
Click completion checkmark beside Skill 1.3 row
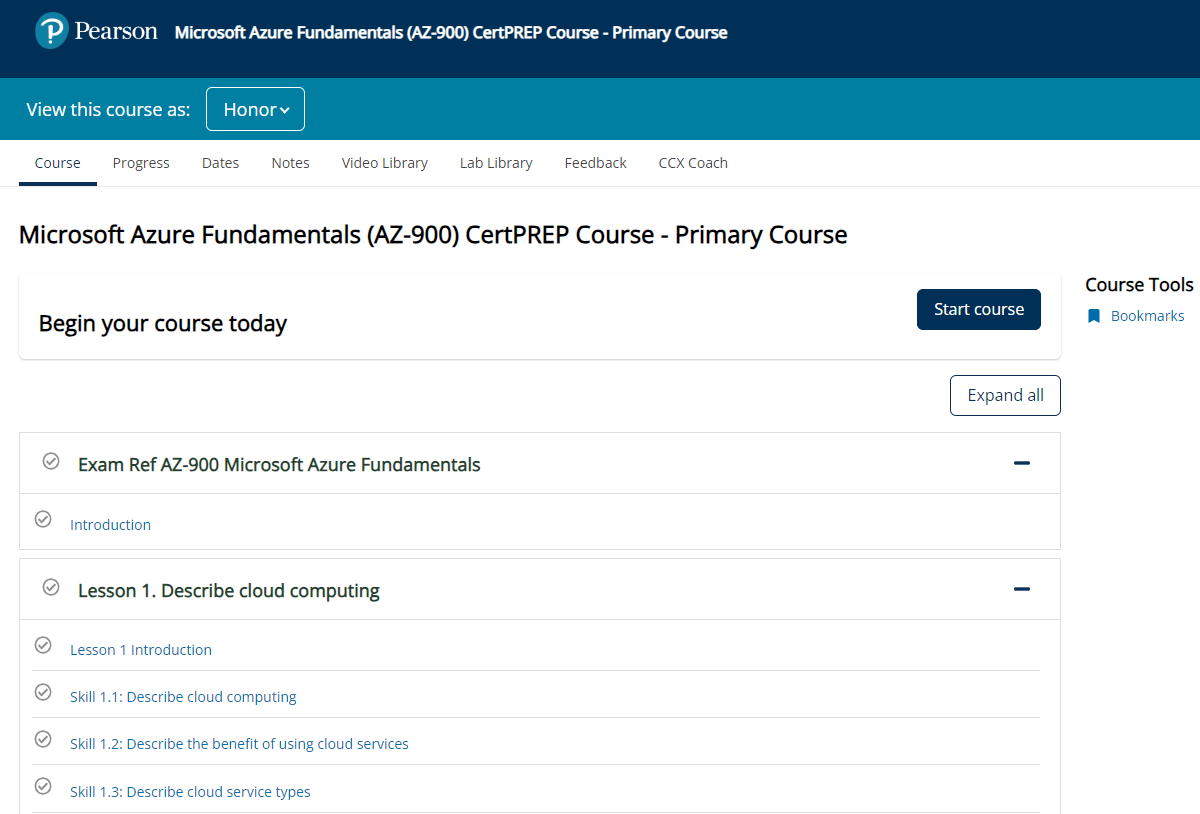pos(43,786)
